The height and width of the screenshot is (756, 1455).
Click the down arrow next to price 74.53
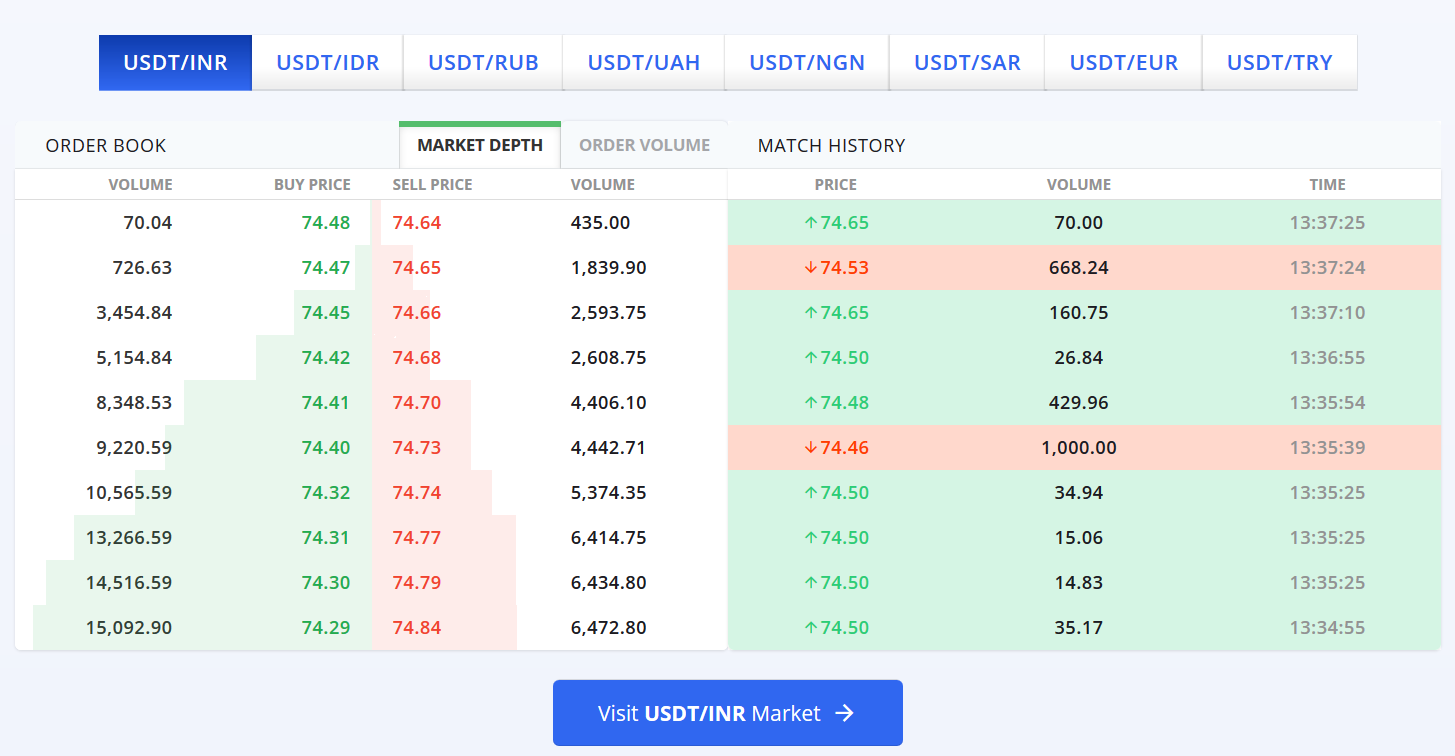coord(811,268)
